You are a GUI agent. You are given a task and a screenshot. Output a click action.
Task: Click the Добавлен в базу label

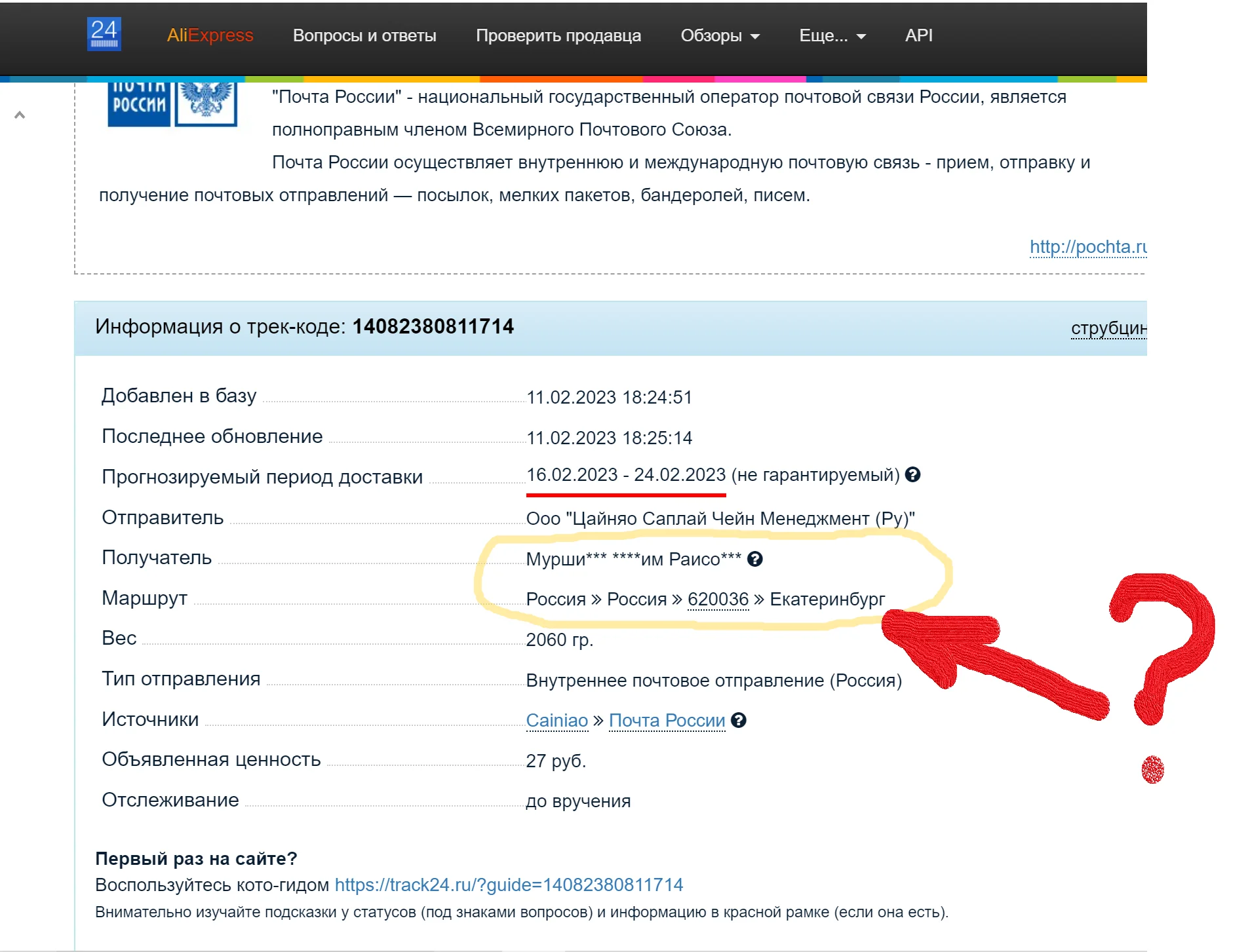pyautogui.click(x=179, y=396)
